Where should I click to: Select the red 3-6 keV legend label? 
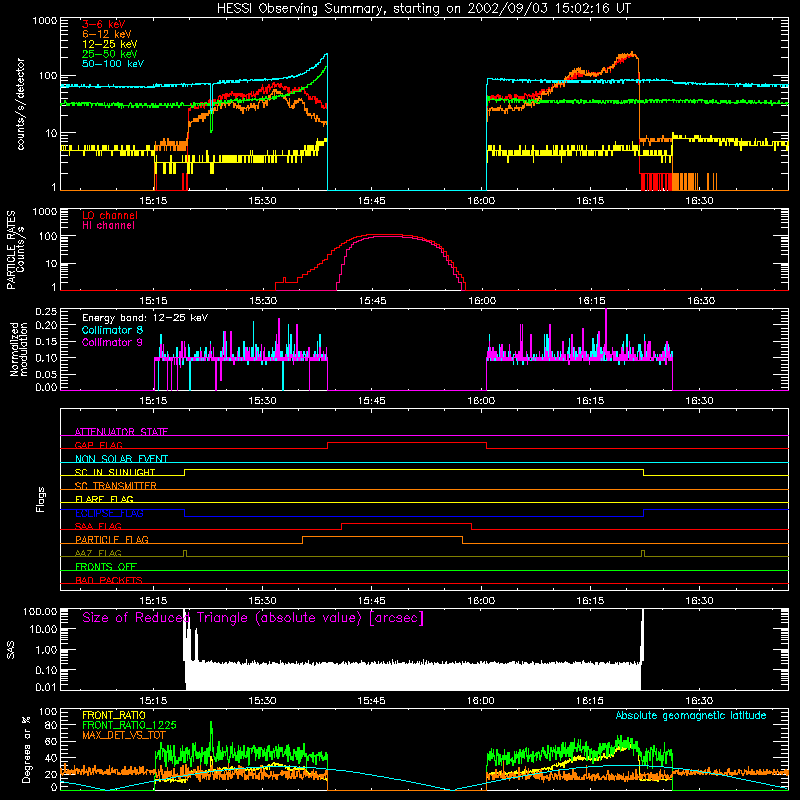104,24
